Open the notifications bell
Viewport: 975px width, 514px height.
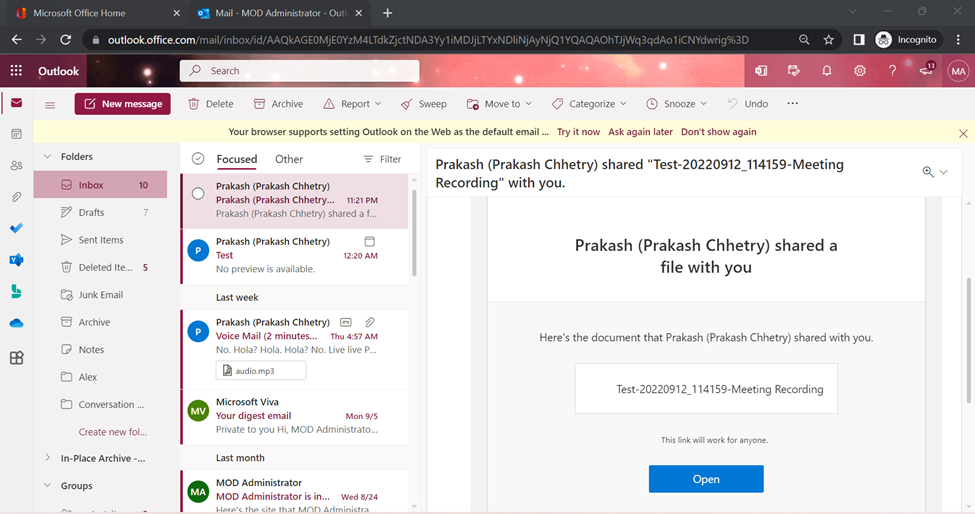826,71
